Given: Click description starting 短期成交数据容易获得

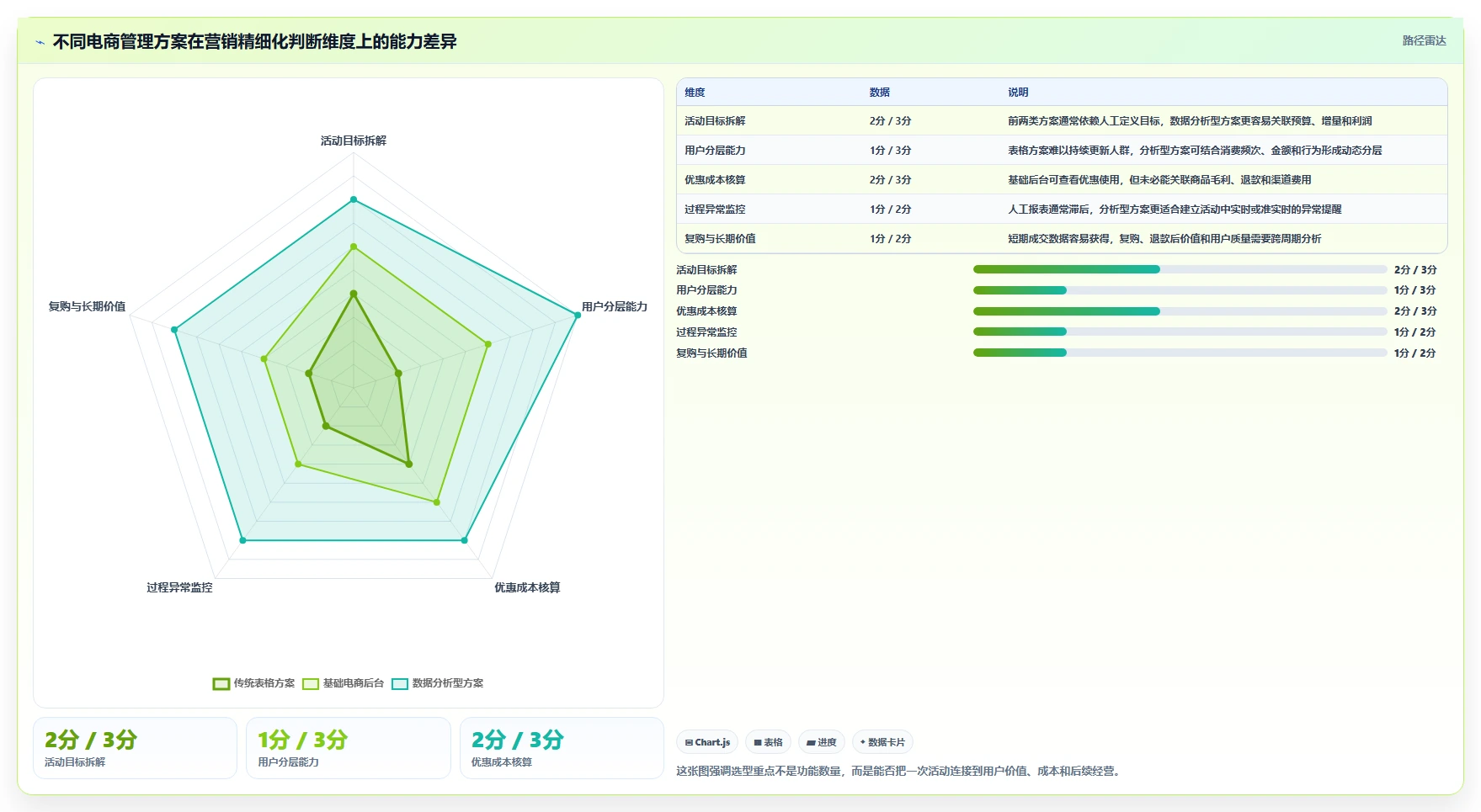Looking at the screenshot, I should [x=1164, y=239].
